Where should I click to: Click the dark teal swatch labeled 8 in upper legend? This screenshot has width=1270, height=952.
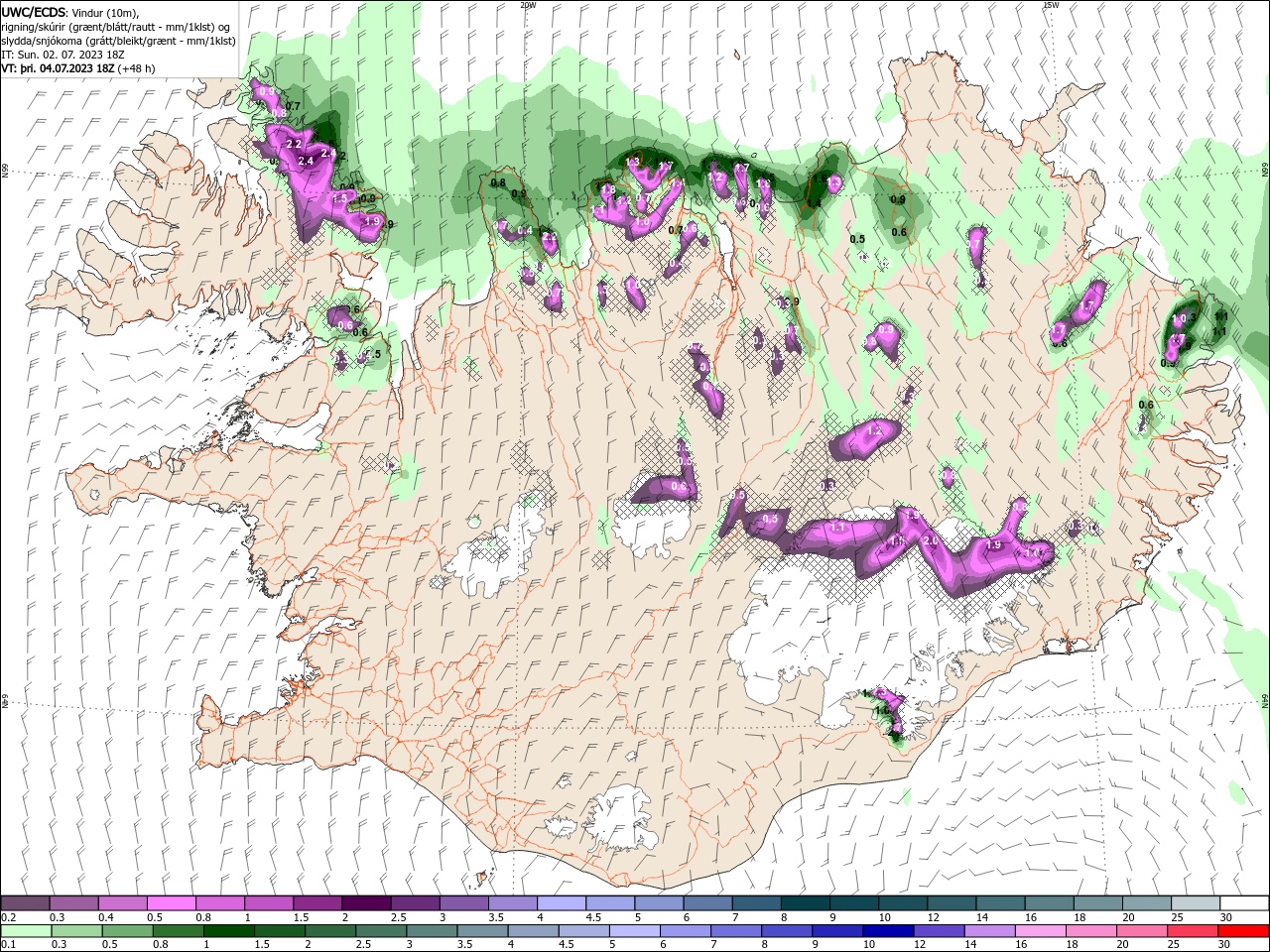[805, 902]
